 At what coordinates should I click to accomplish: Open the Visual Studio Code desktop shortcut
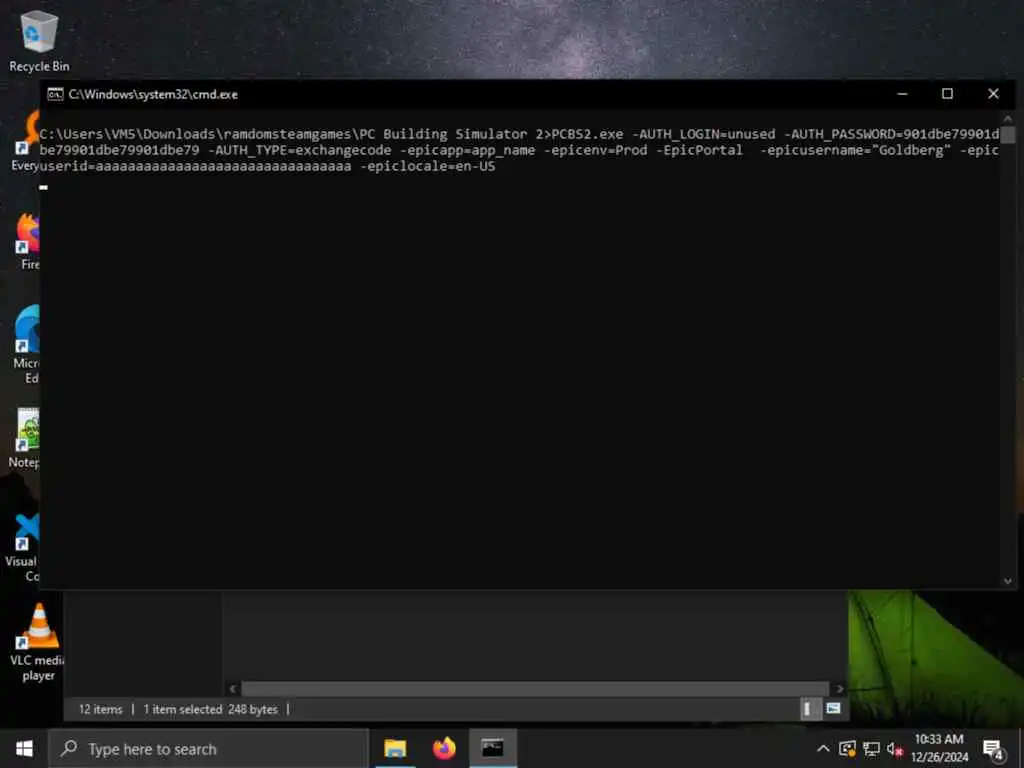23,547
